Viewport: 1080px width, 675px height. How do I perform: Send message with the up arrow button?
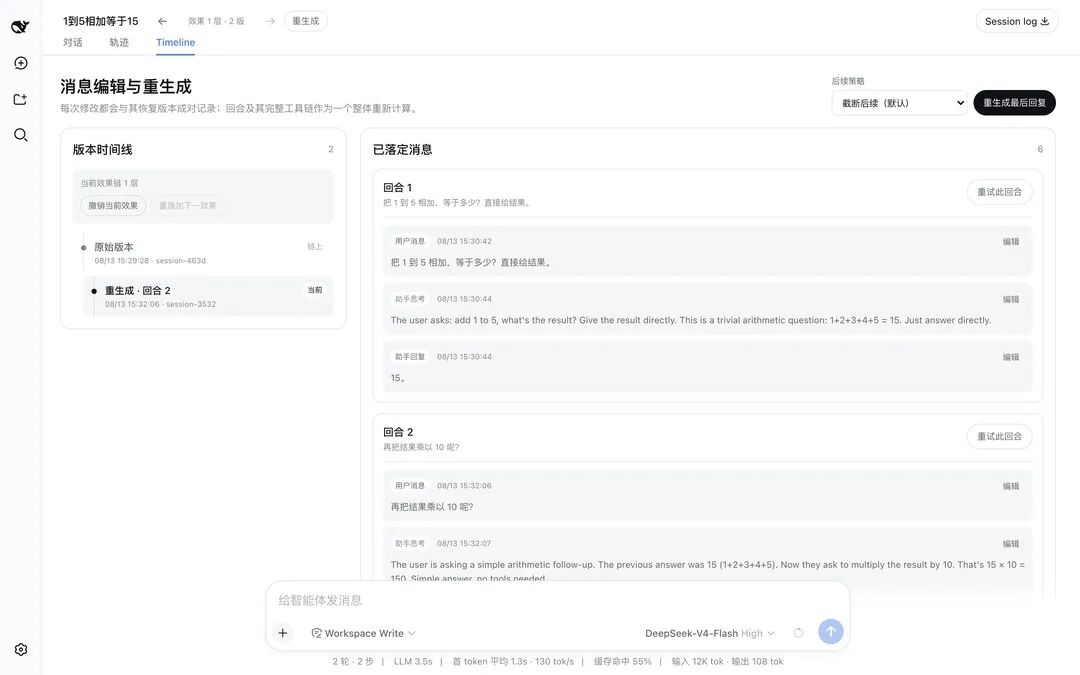[x=831, y=632]
